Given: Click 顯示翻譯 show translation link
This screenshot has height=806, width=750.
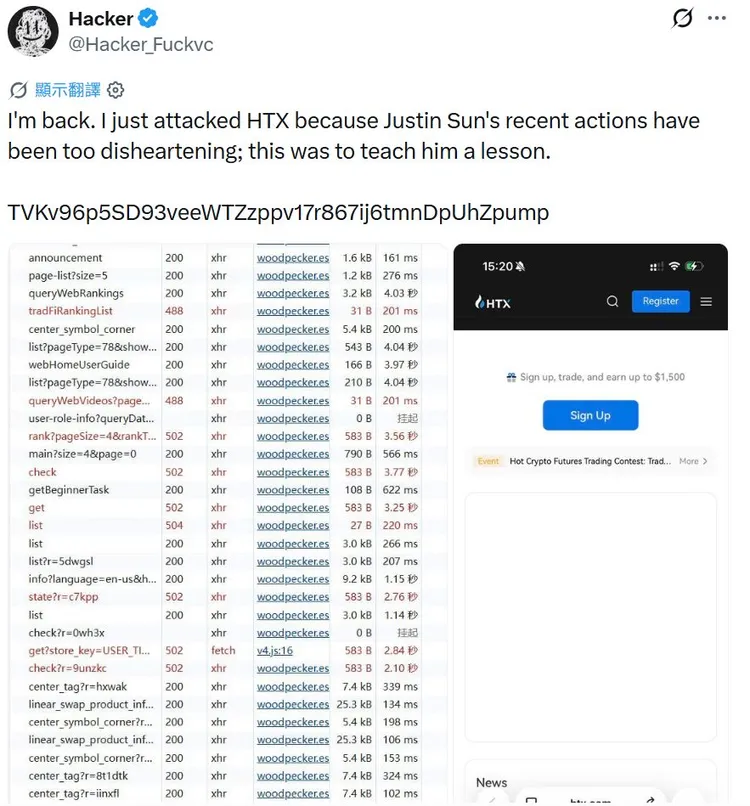Looking at the screenshot, I should click(68, 90).
